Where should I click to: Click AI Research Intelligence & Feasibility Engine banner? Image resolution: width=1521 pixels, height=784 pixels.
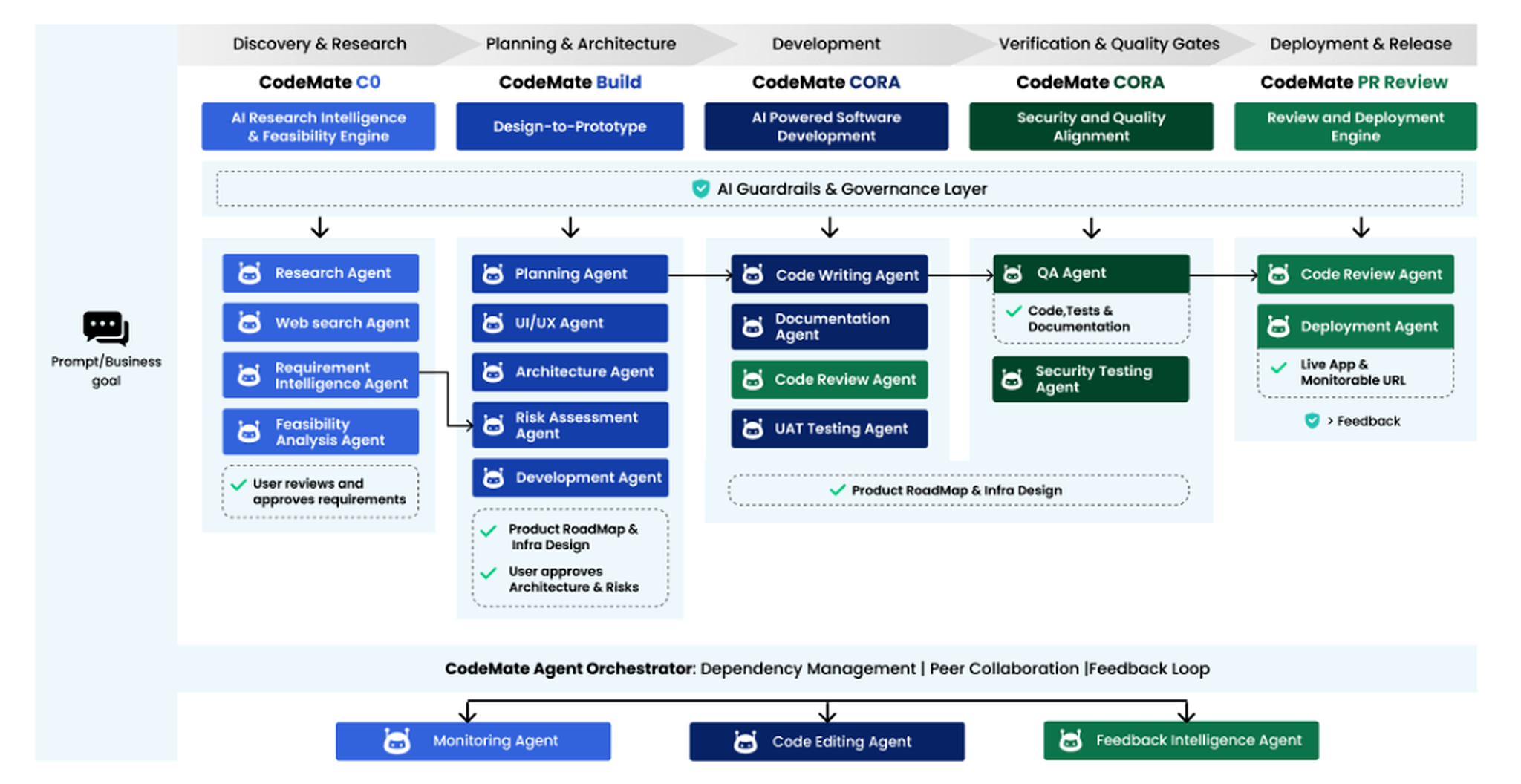point(319,127)
